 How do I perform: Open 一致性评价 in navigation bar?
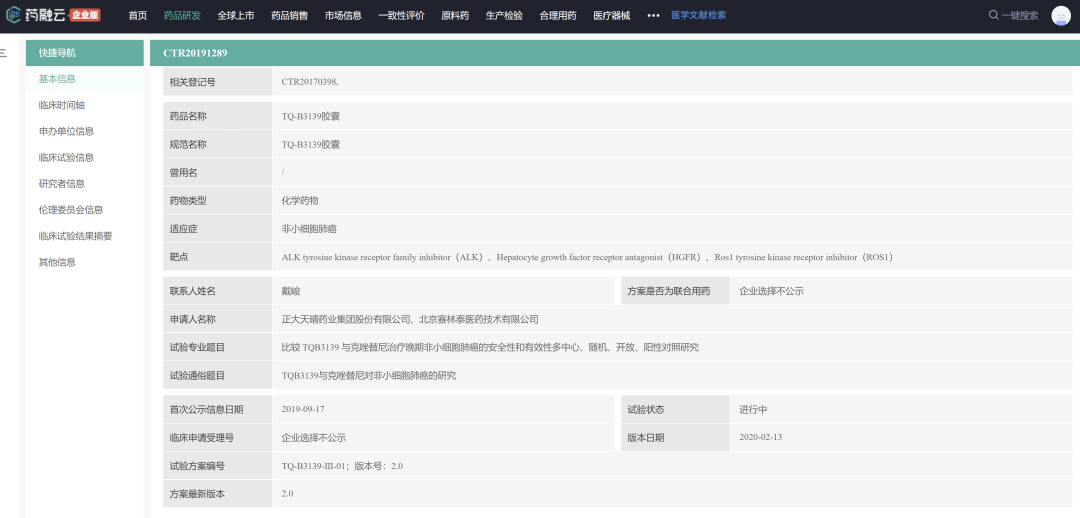click(x=399, y=15)
